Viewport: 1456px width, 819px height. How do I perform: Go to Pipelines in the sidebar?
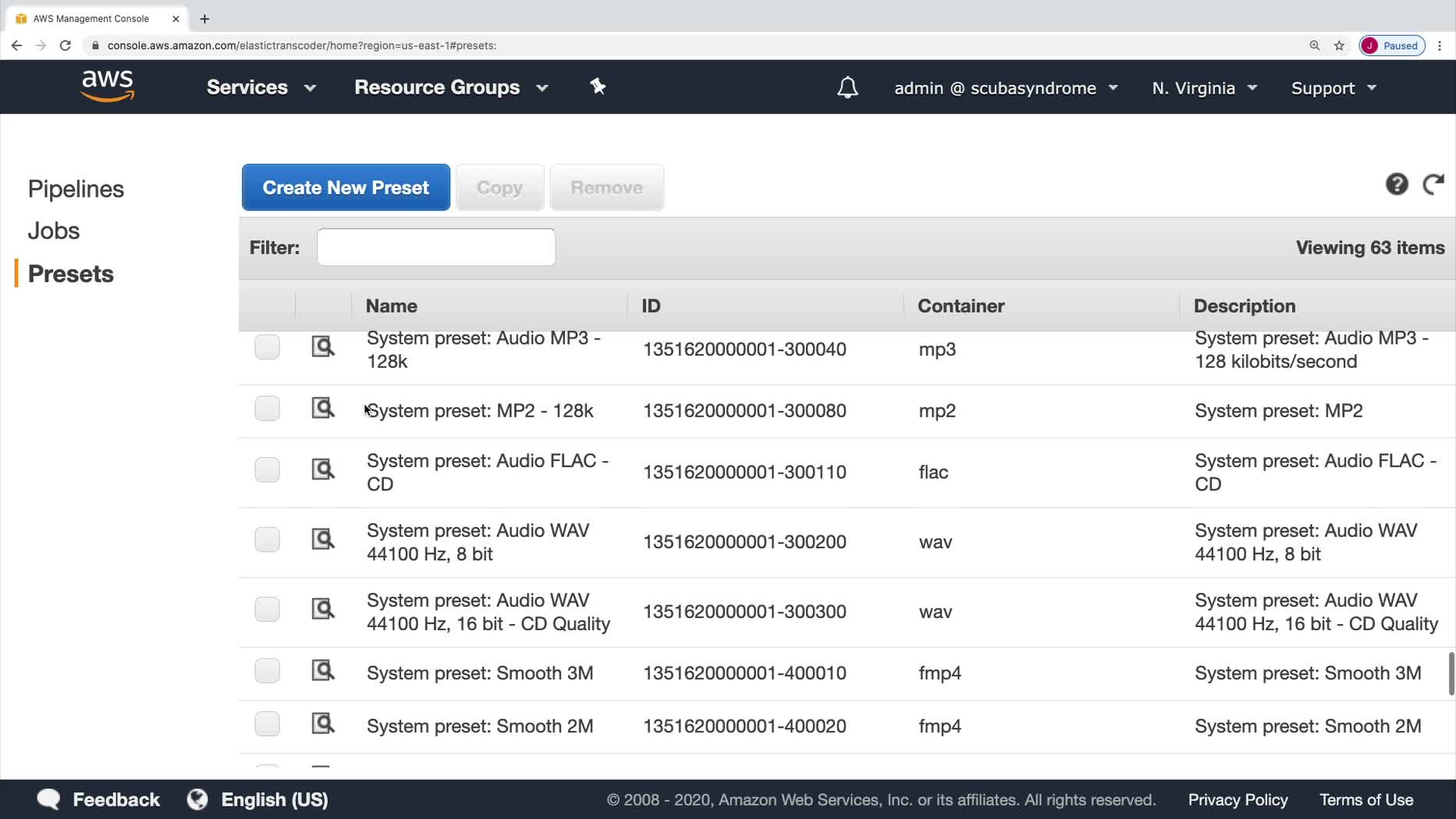click(76, 189)
